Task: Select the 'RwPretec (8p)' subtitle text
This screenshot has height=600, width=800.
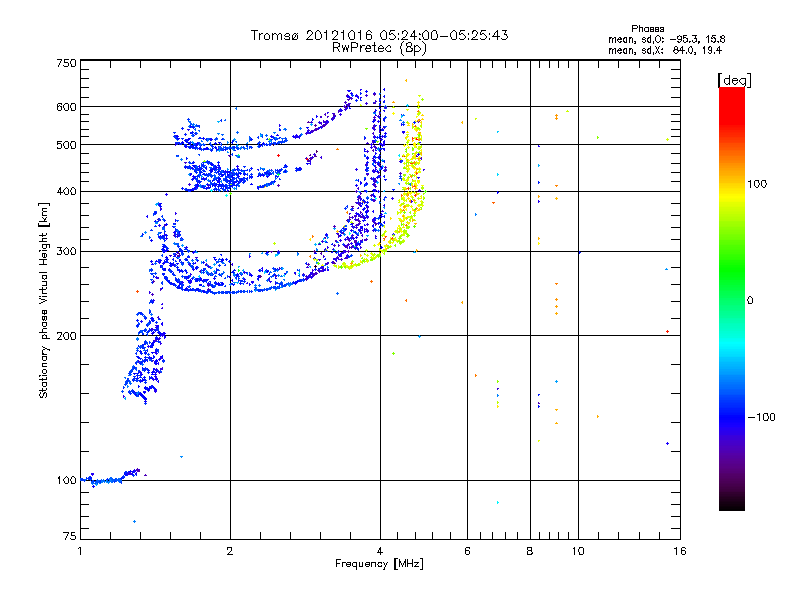Action: pyautogui.click(x=379, y=48)
